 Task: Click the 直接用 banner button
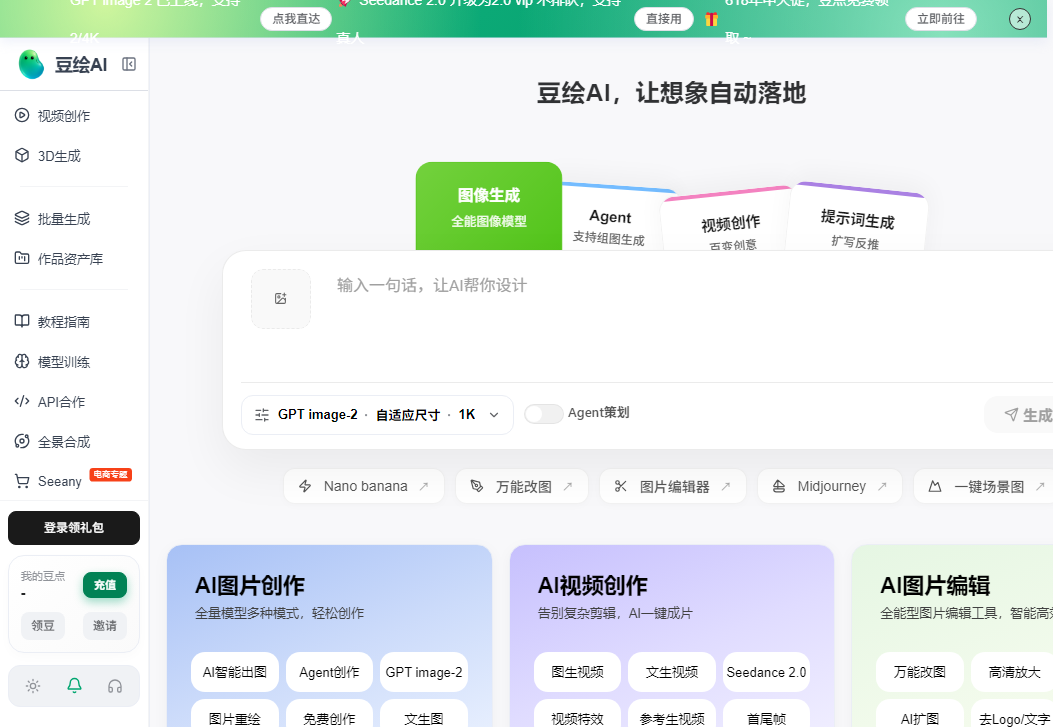[663, 19]
